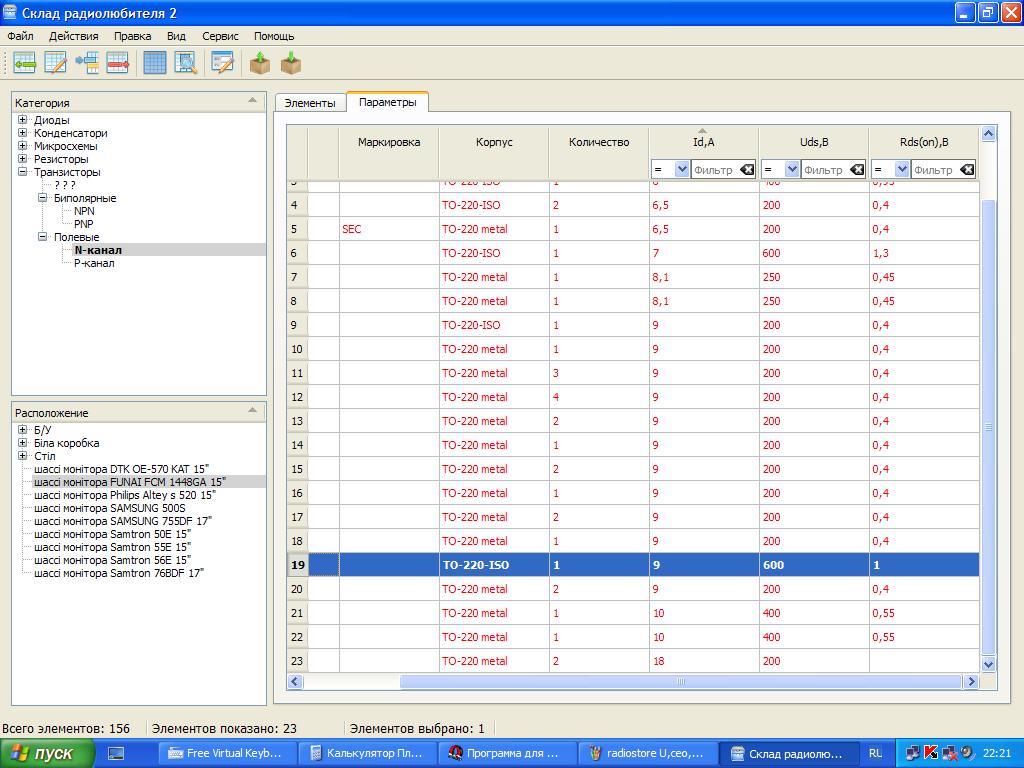Click the plain blue grid table icon
Image resolution: width=1024 pixels, height=768 pixels.
tap(155, 63)
